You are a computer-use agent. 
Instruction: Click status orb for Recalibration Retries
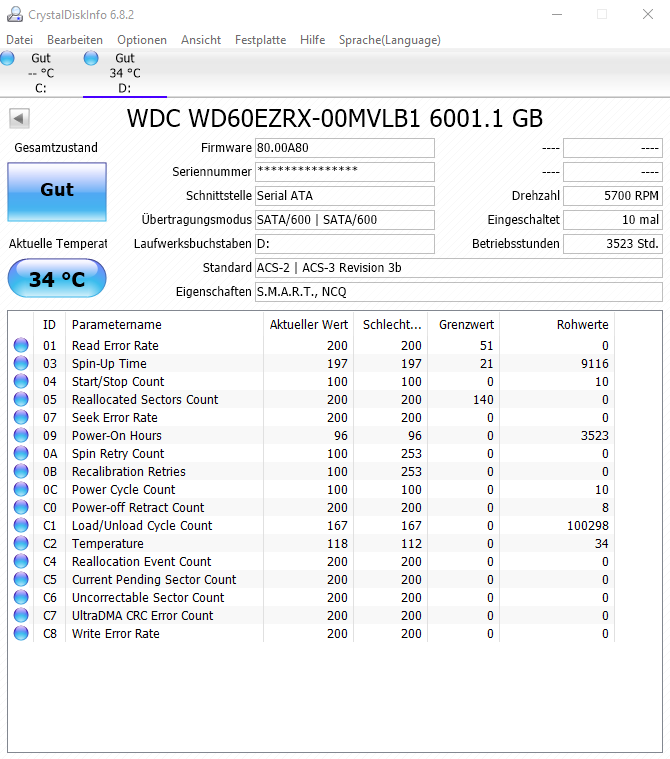pos(21,471)
